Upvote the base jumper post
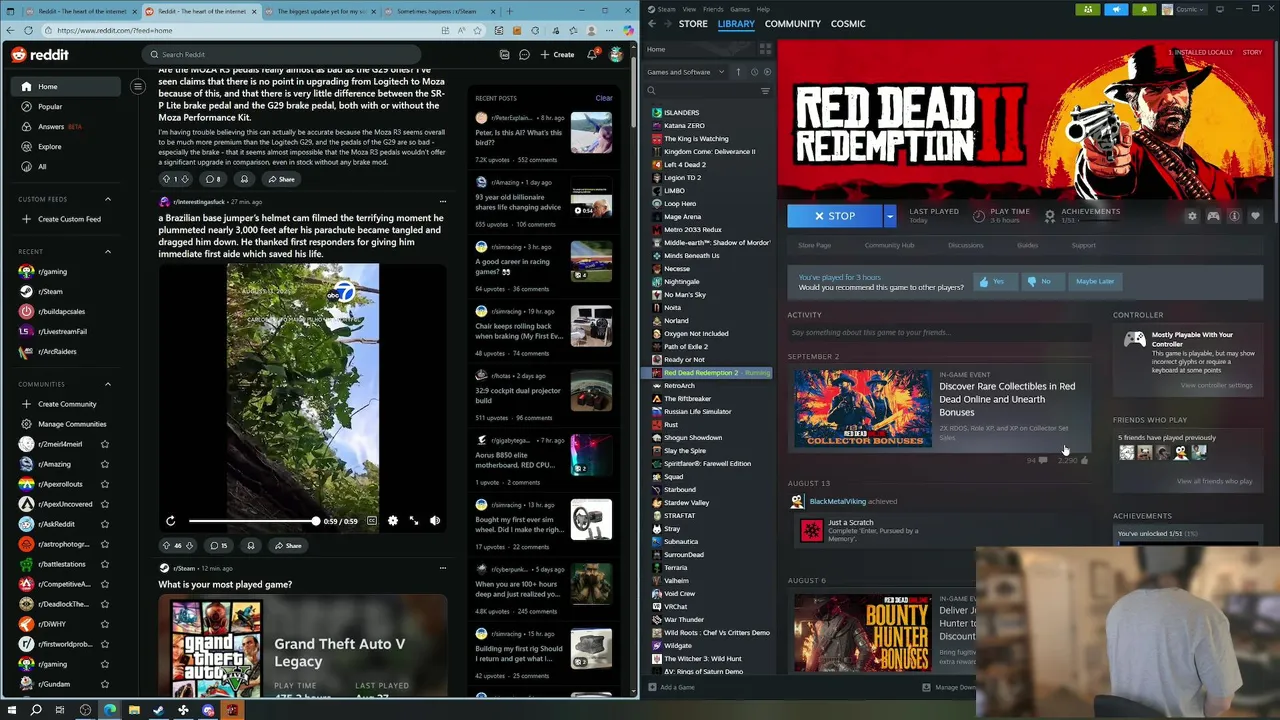Viewport: 1280px width, 720px height. [166, 546]
